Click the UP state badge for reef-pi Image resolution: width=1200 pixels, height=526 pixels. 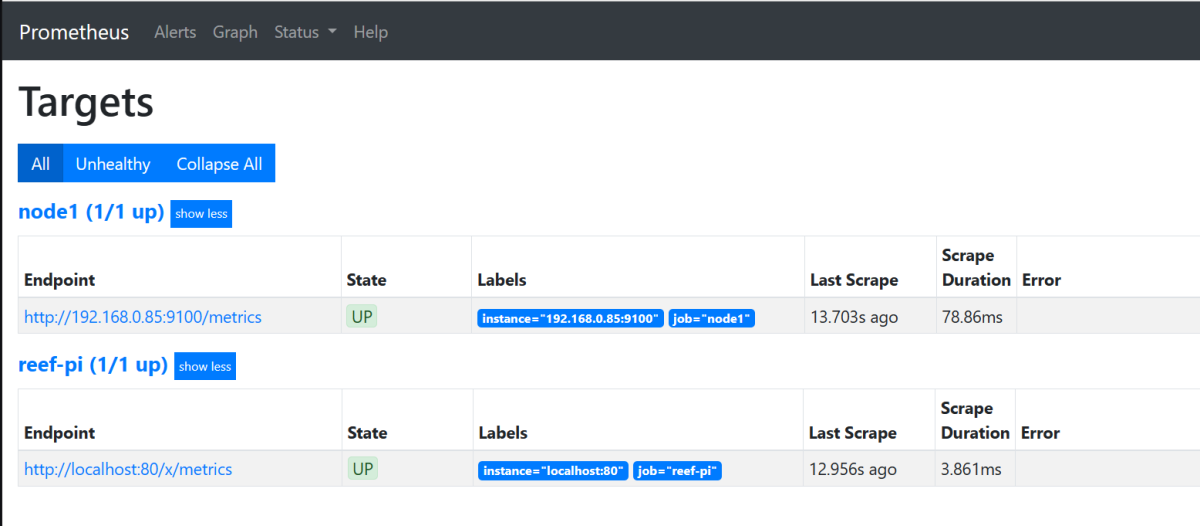[x=363, y=469]
